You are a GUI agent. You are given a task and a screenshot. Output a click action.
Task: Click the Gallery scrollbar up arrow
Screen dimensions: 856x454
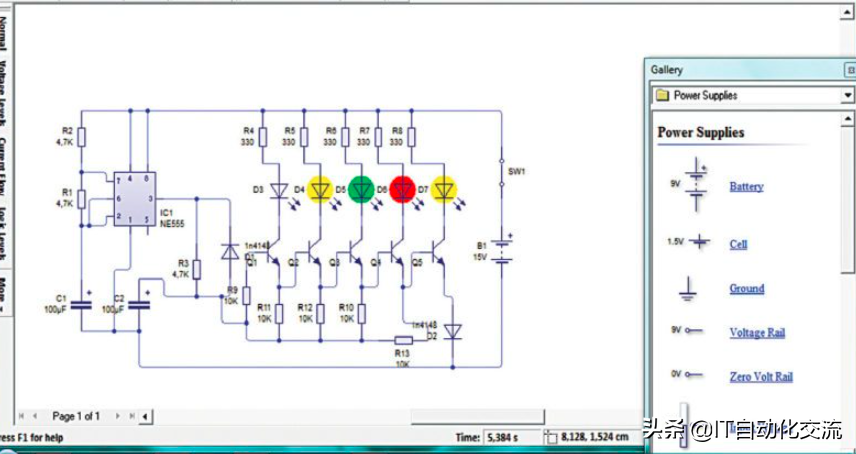[x=847, y=118]
